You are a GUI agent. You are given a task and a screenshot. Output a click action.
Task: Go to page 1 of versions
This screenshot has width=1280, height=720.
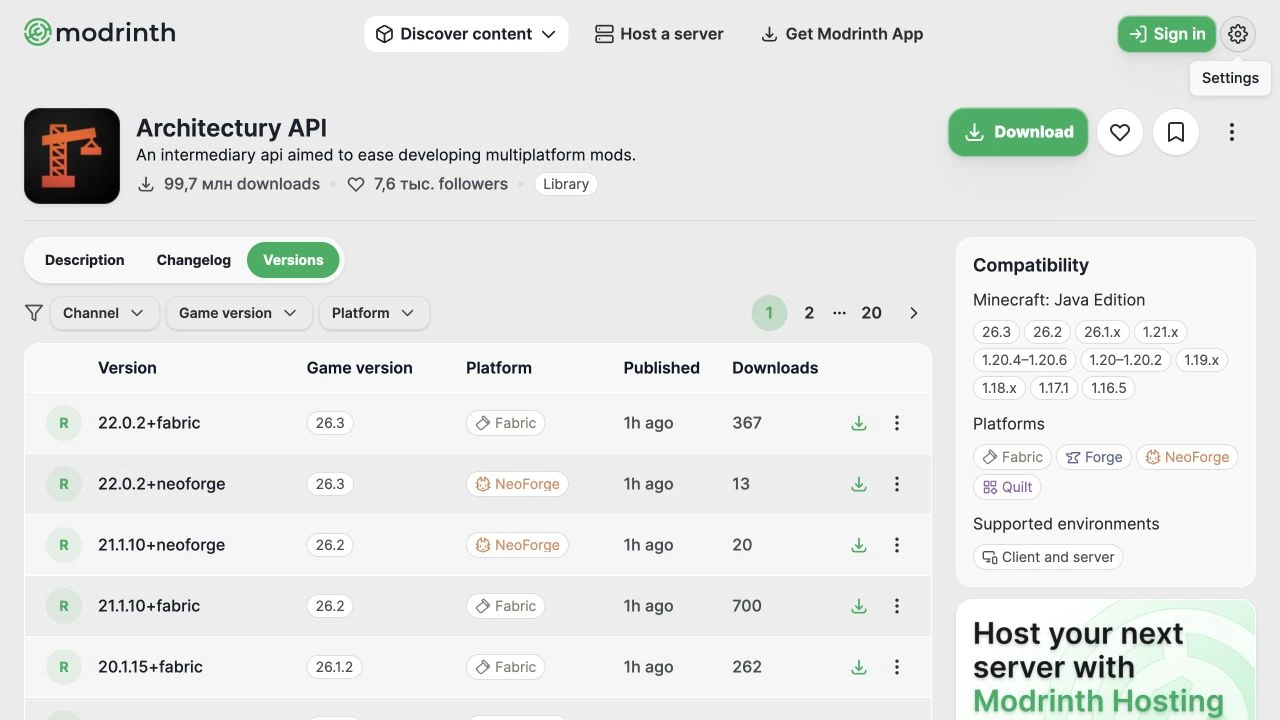pos(769,313)
